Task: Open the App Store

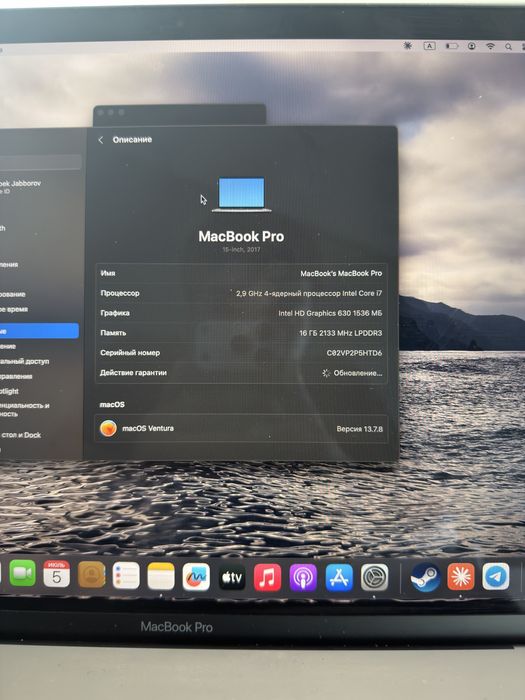Action: coord(339,577)
